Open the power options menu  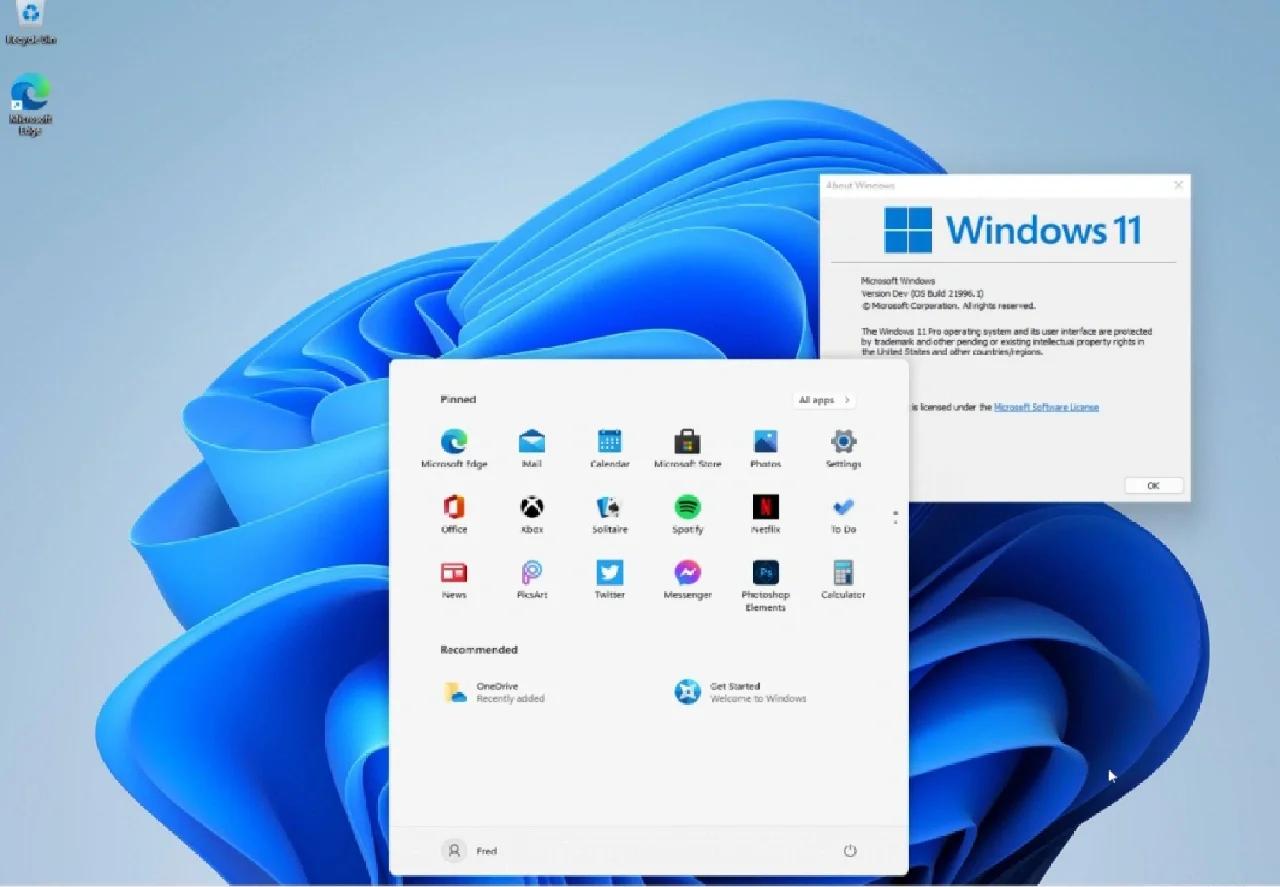pyautogui.click(x=850, y=850)
